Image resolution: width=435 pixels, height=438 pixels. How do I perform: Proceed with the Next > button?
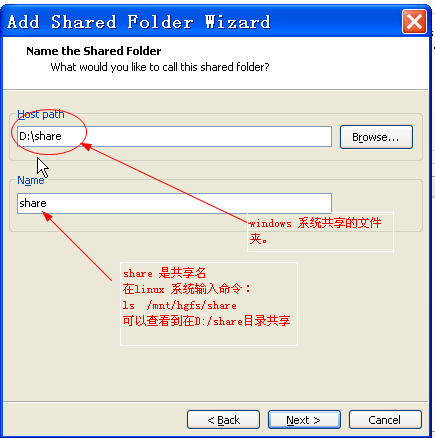click(304, 420)
